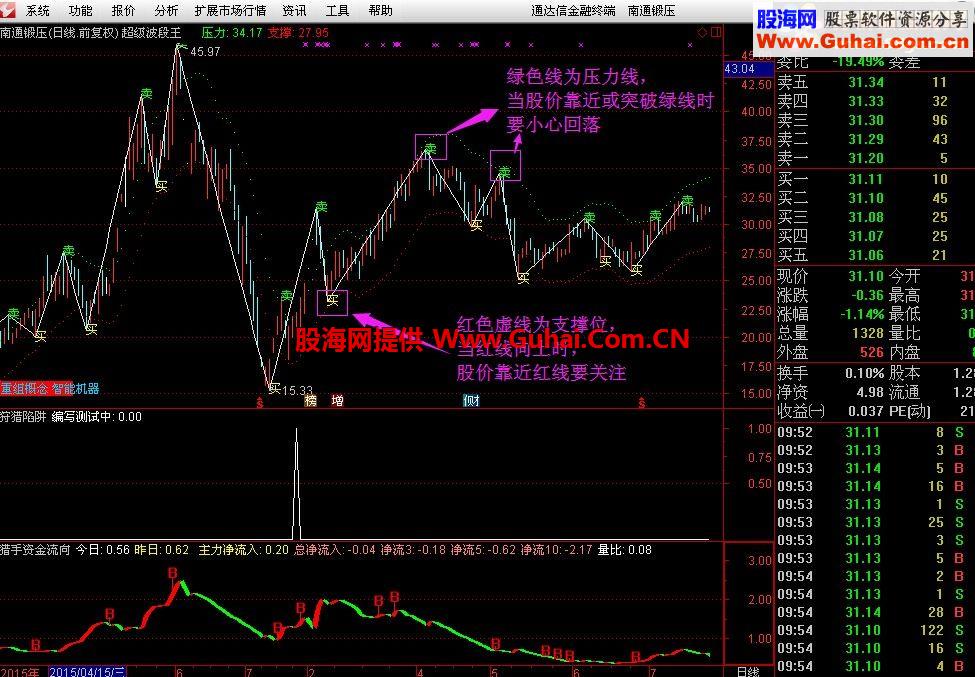The width and height of the screenshot is (975, 677).
Task: Click the 量比: 0.08 readout
Action: [x=624, y=550]
